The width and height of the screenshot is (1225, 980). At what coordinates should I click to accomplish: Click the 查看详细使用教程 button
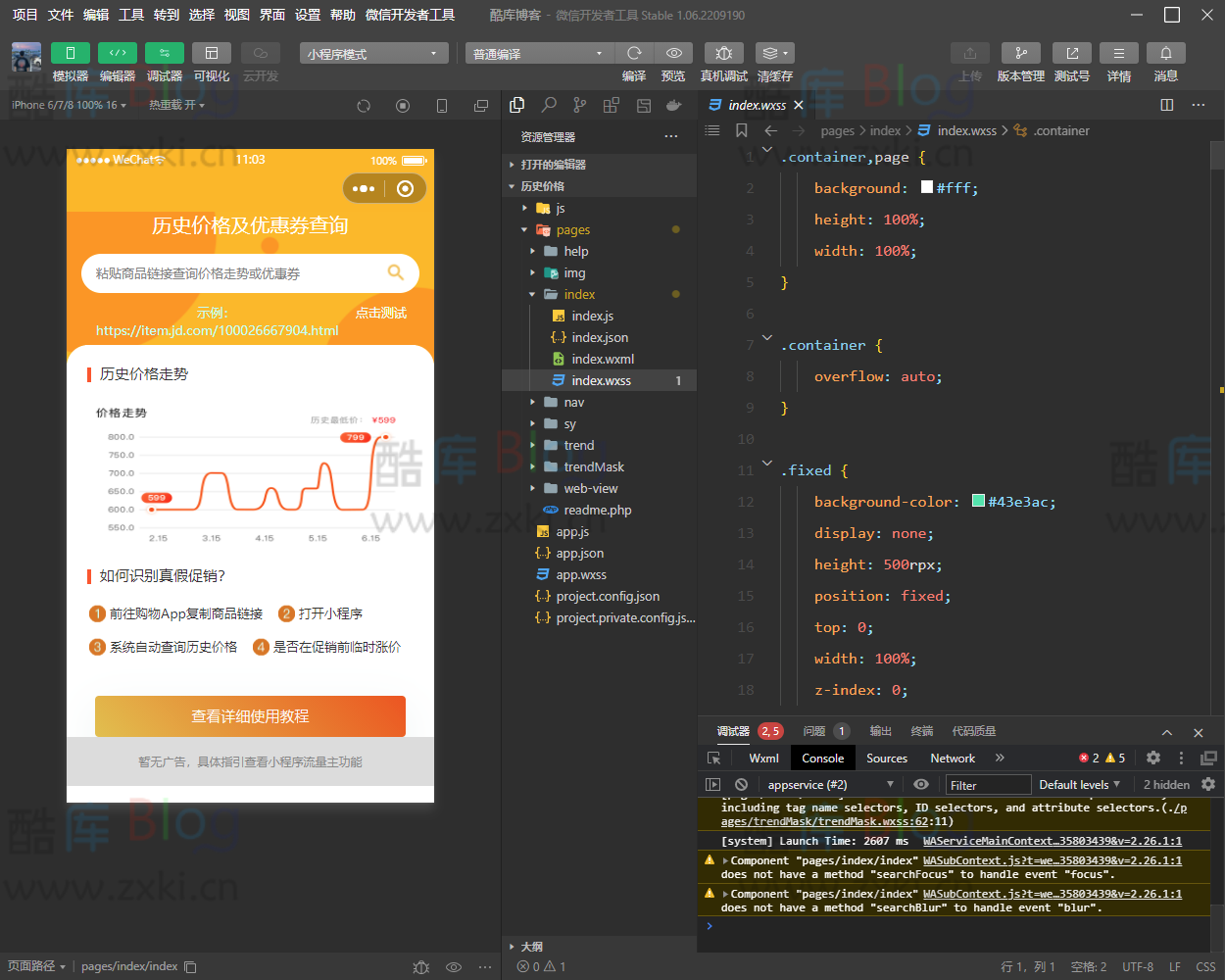(x=250, y=716)
